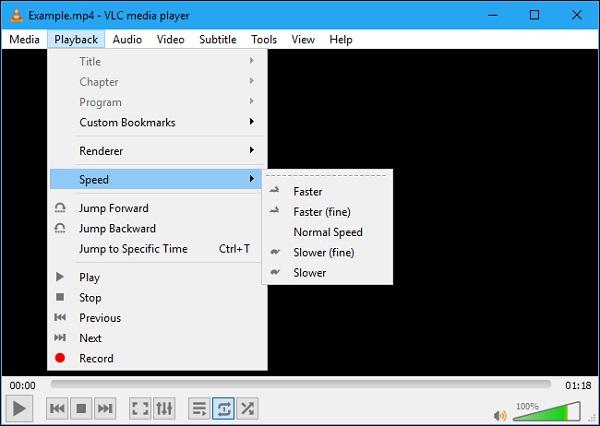The width and height of the screenshot is (600, 426).
Task: Choose Faster (fine) speed option
Action: click(327, 212)
